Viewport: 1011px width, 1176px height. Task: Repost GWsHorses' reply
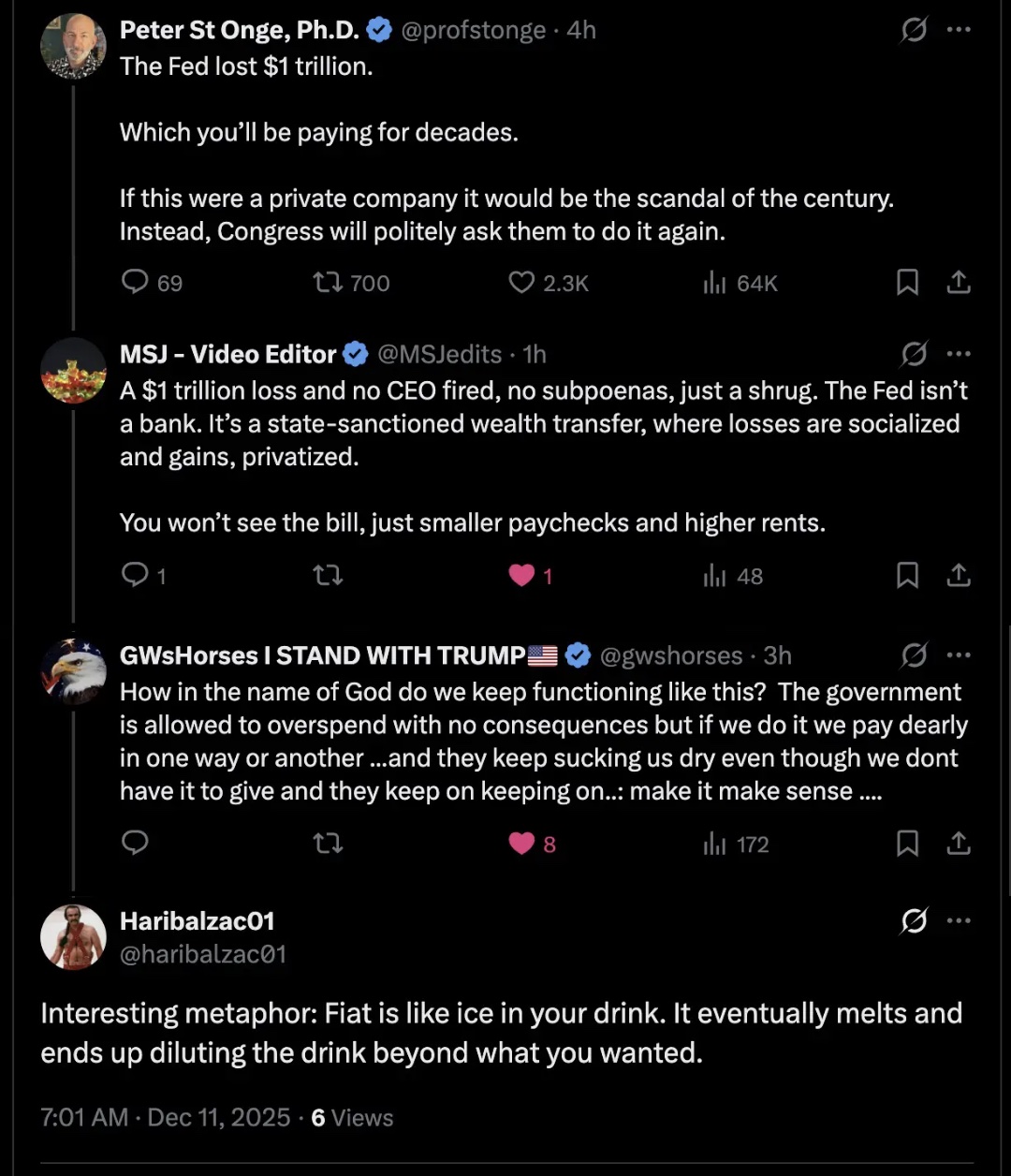[328, 844]
